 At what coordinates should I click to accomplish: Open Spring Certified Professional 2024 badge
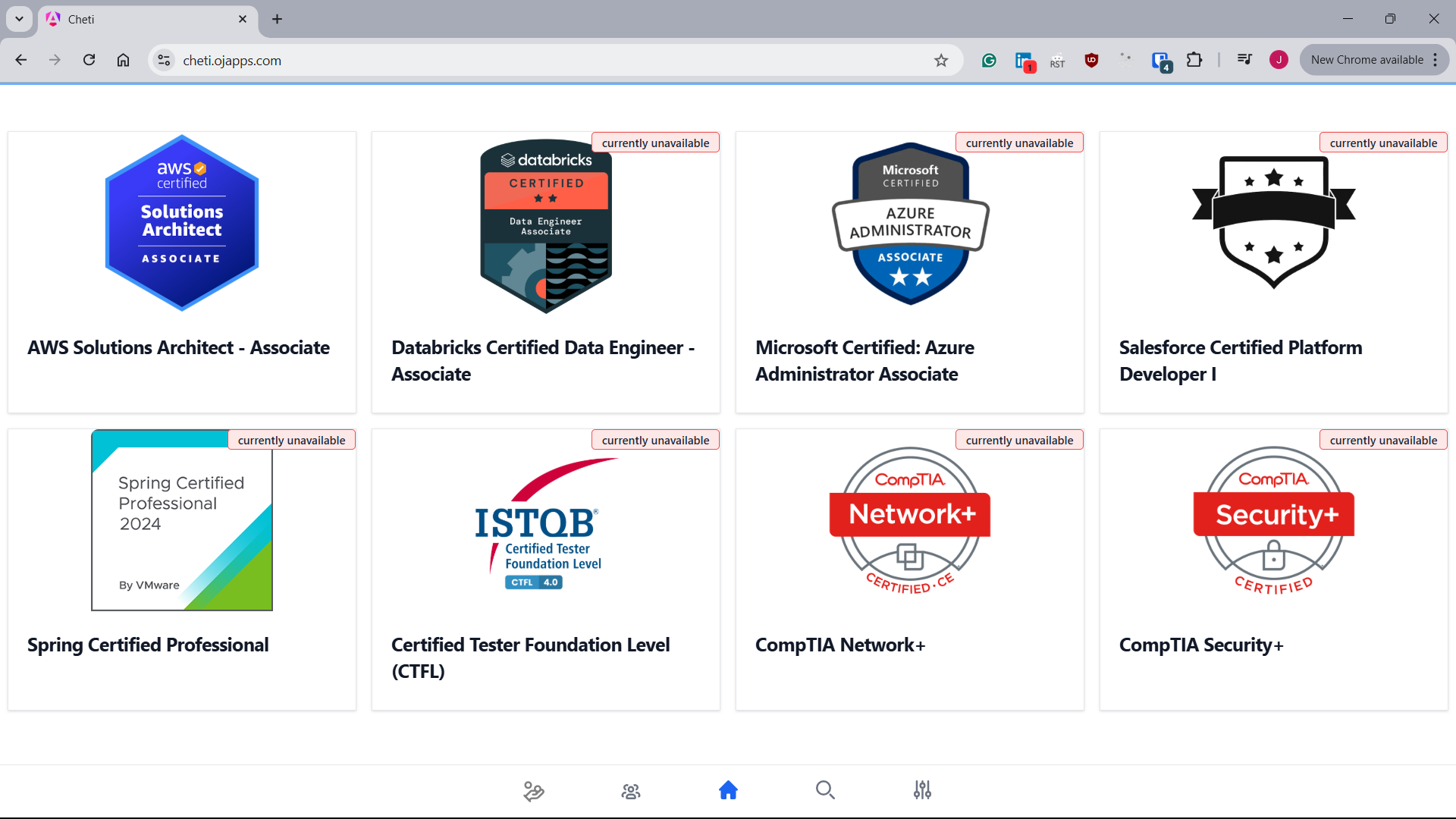[182, 520]
